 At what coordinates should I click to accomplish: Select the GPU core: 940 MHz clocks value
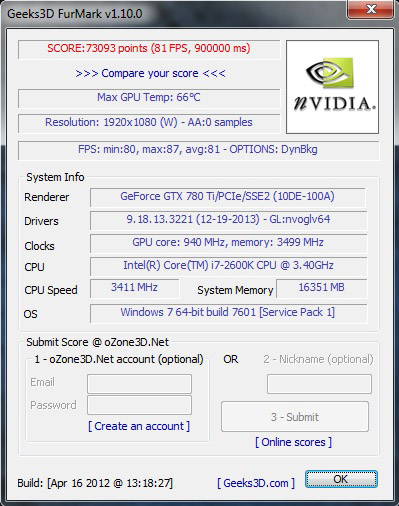coord(228,243)
